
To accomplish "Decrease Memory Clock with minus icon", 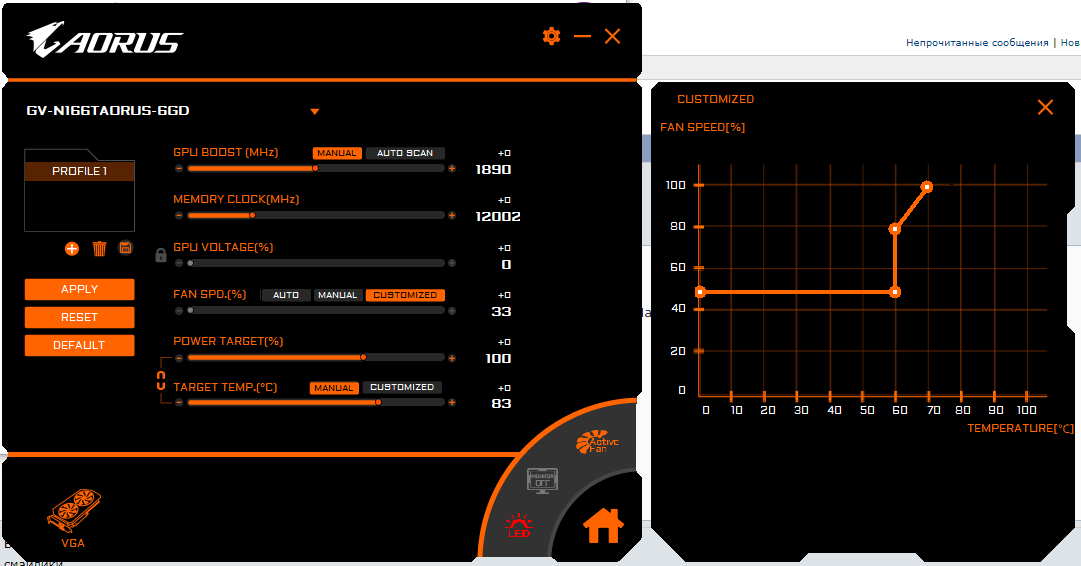I will (179, 215).
